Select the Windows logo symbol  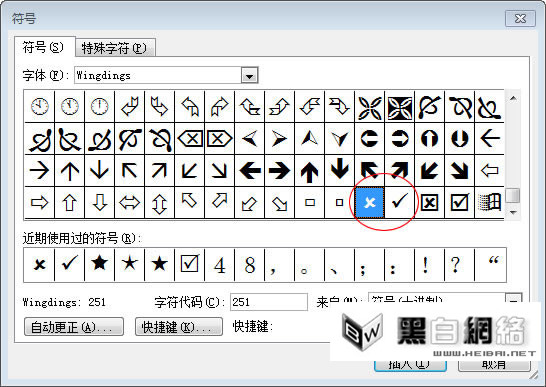490,202
